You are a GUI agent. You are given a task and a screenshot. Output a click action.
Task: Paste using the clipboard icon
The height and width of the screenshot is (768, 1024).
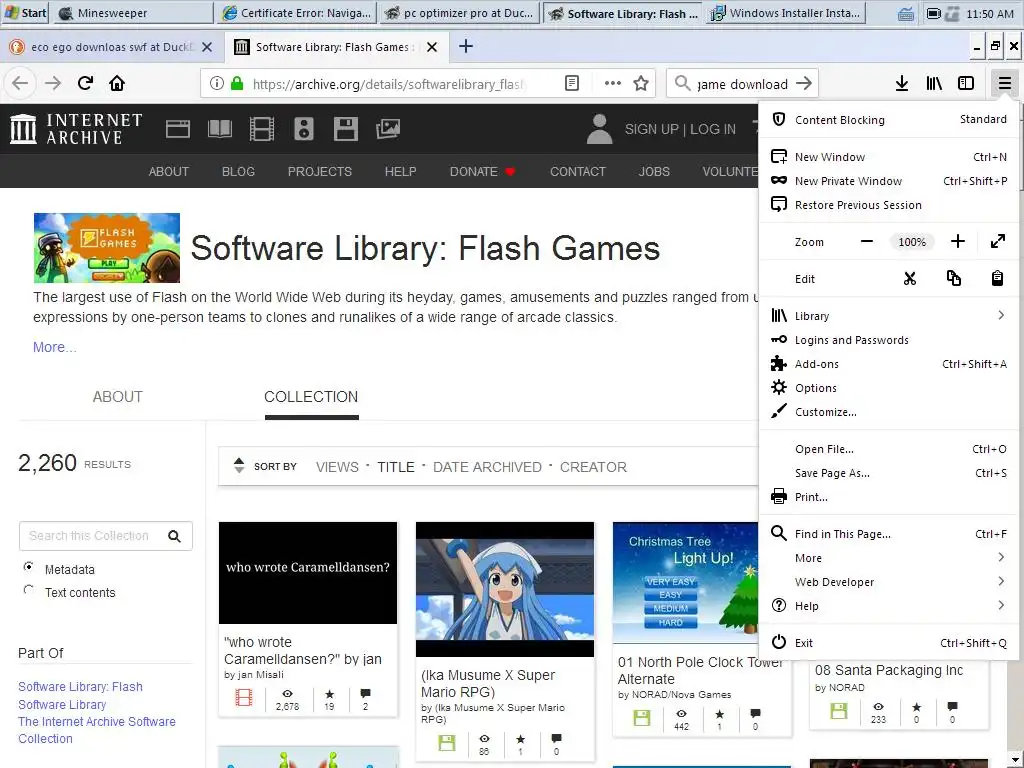tap(997, 279)
